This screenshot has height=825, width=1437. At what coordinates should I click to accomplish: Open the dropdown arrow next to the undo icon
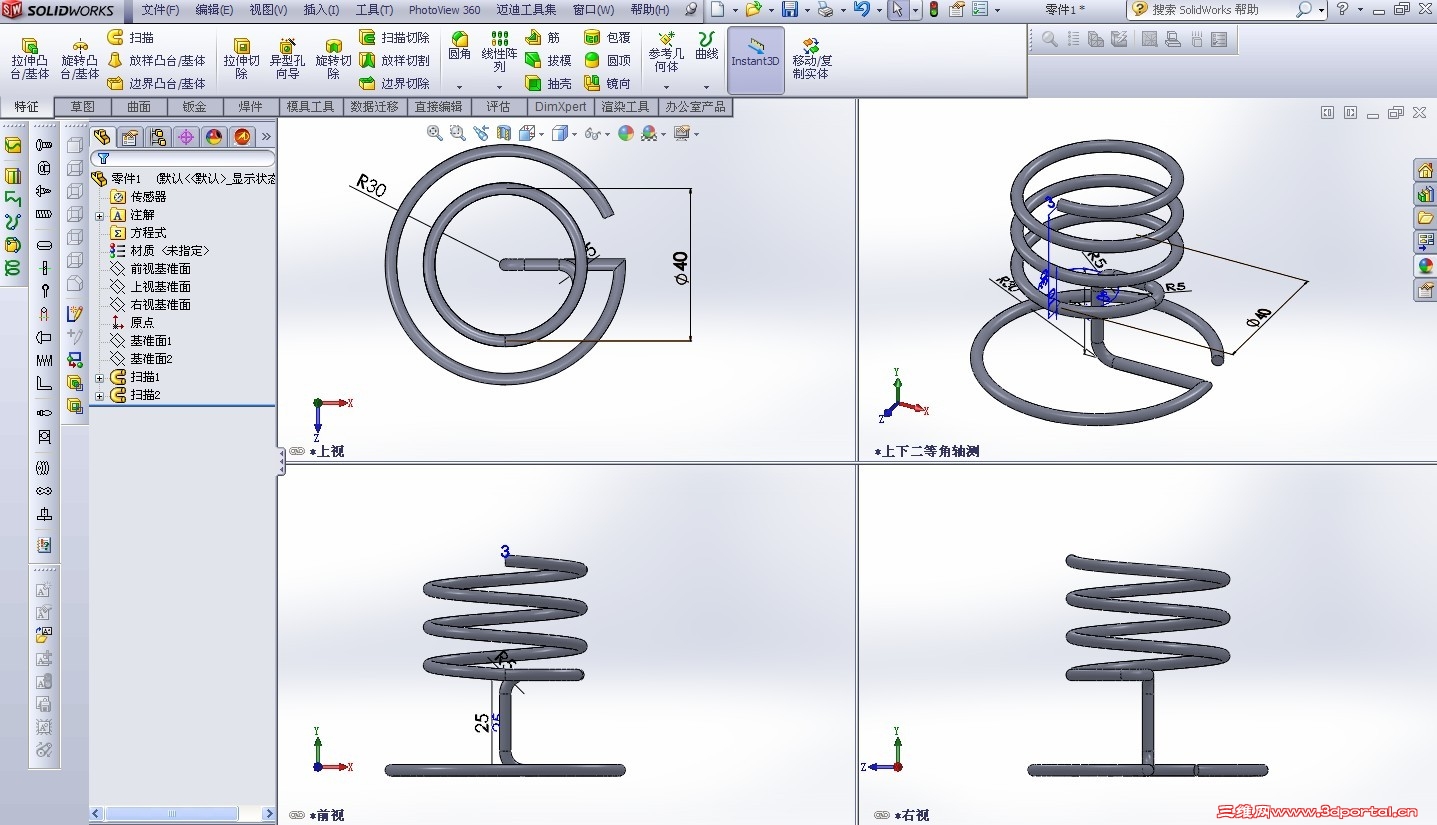(878, 9)
